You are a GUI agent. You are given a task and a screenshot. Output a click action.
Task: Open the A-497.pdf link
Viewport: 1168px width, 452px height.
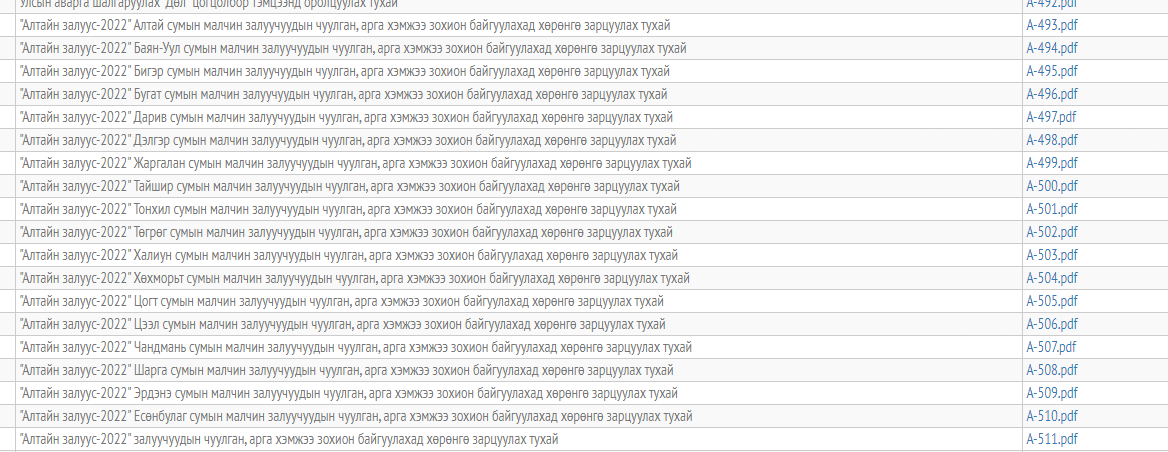coord(1052,117)
